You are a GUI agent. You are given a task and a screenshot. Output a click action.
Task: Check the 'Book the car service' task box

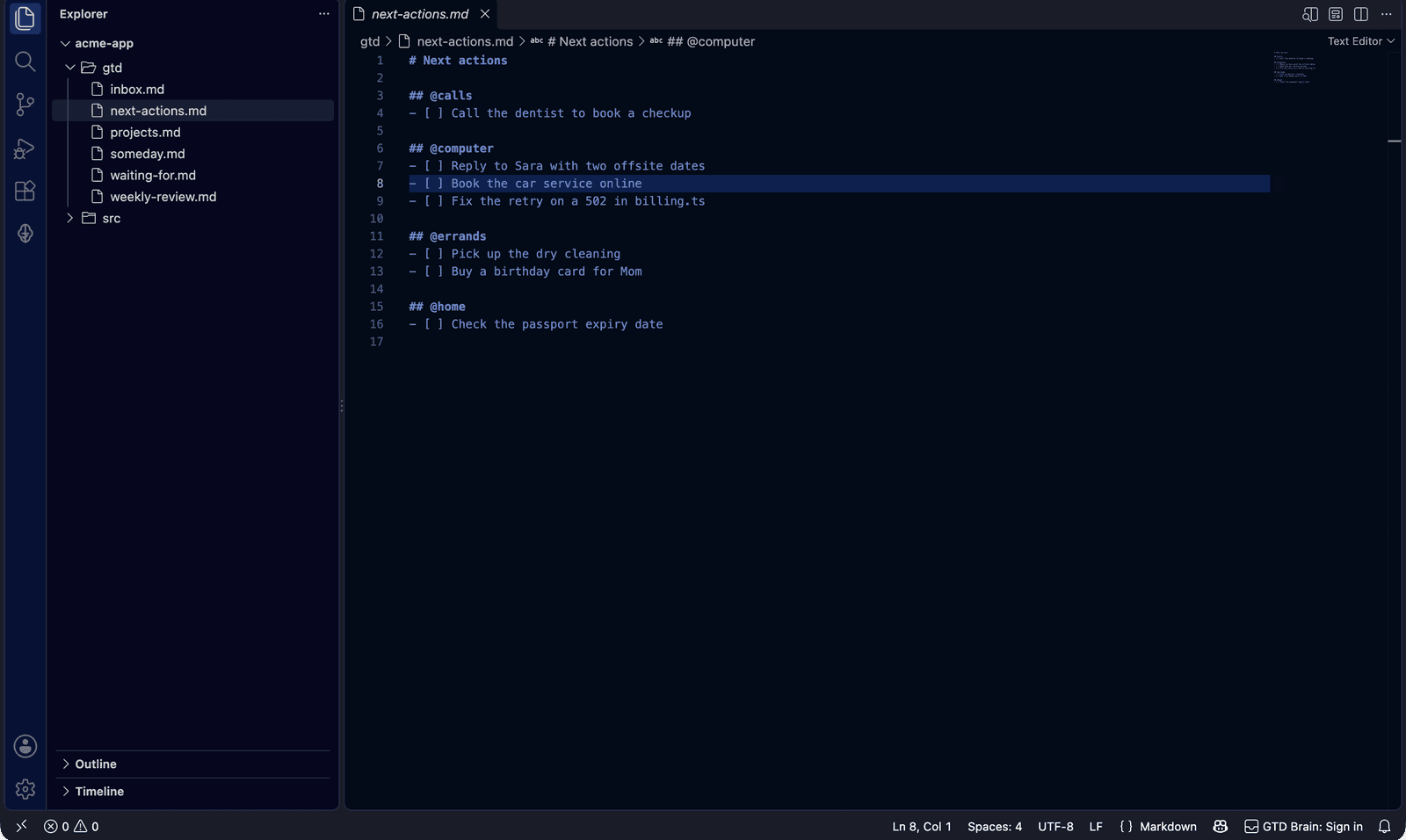pos(434,184)
